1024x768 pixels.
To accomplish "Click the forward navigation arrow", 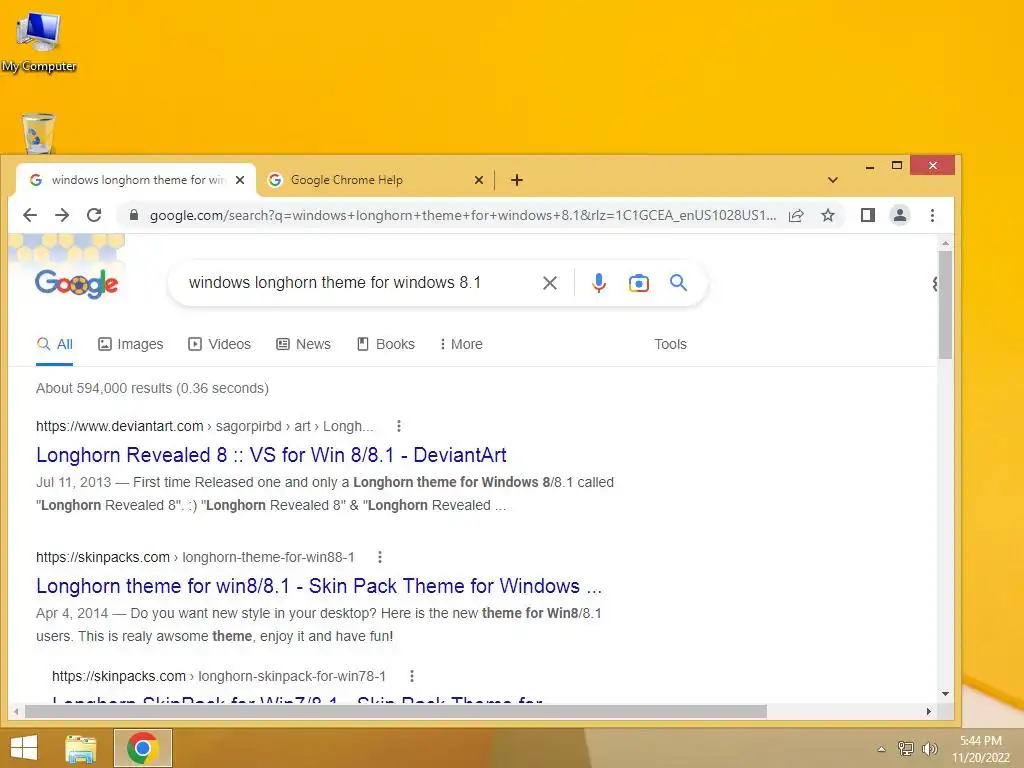I will pyautogui.click(x=62, y=215).
